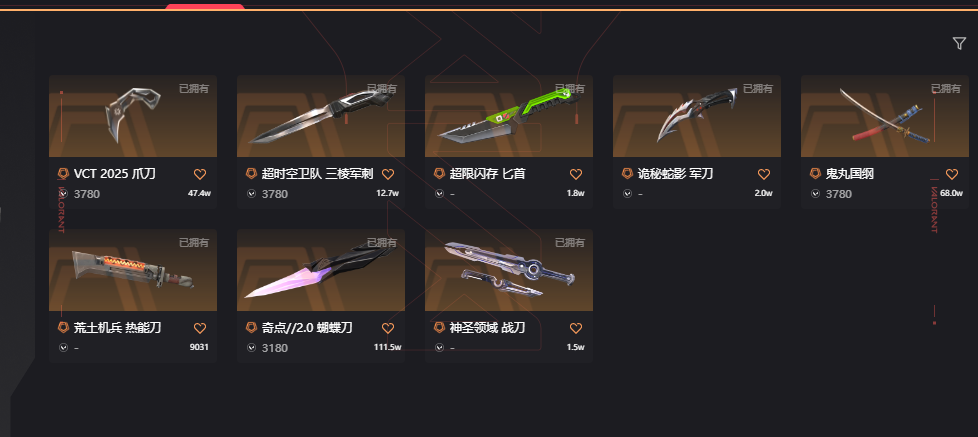Image resolution: width=978 pixels, height=437 pixels.
Task: Click tier badge icon beside 诡秘蛇影 军刀
Action: [x=627, y=174]
